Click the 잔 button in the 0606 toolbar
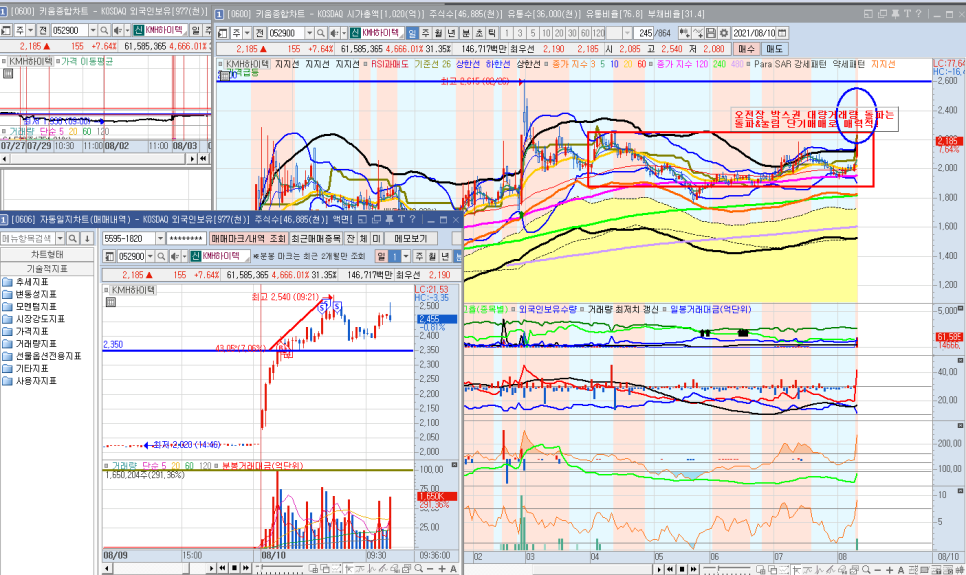Image resolution: width=966 pixels, height=575 pixels. pos(350,239)
